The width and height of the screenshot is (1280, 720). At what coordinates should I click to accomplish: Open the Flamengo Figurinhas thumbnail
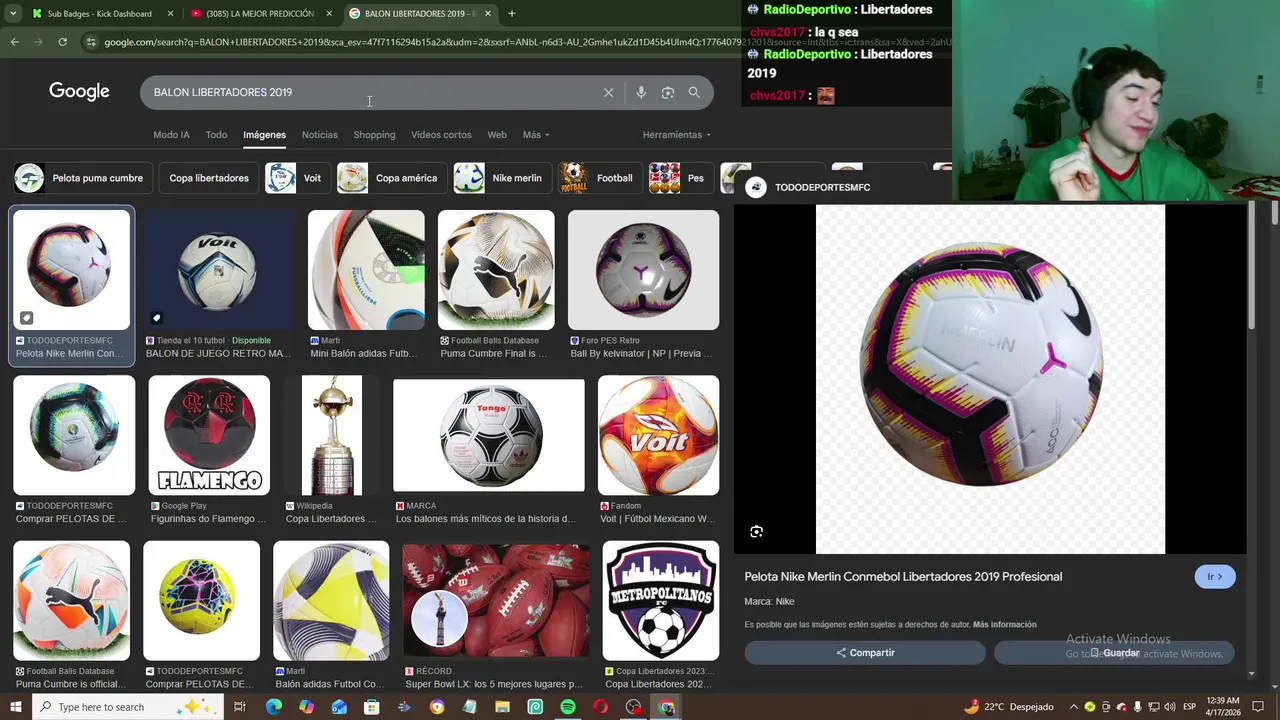209,435
